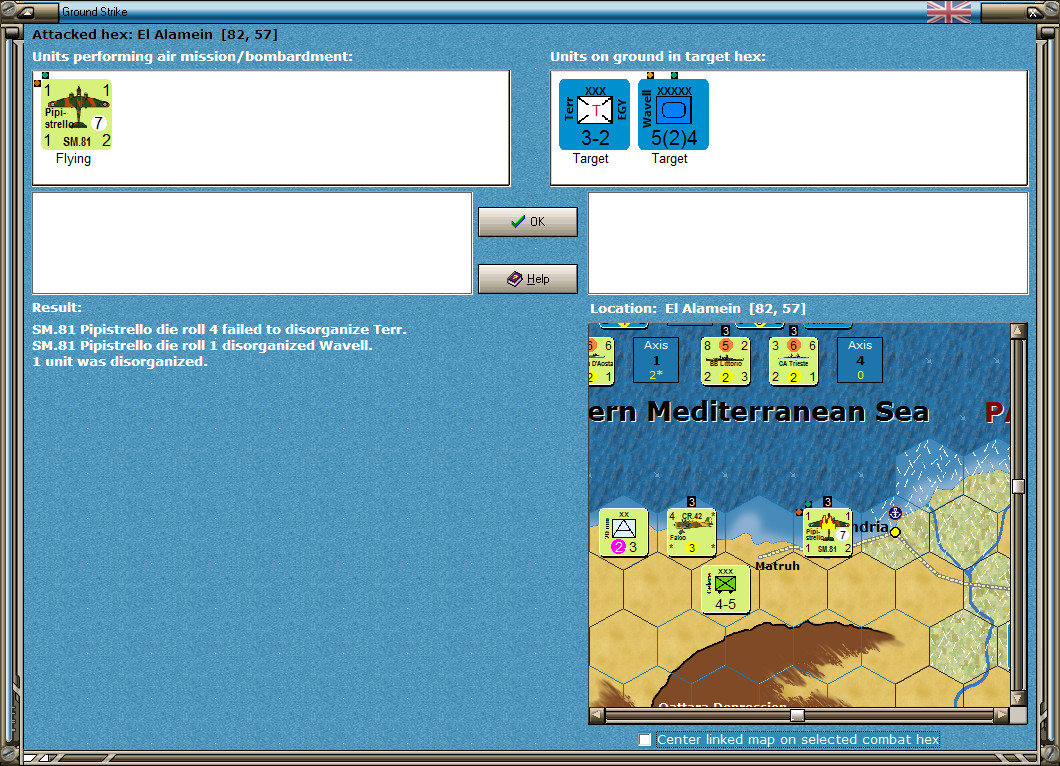1060x766 pixels.
Task: Click the 'Target' label under Terr unit
Action: coord(591,158)
